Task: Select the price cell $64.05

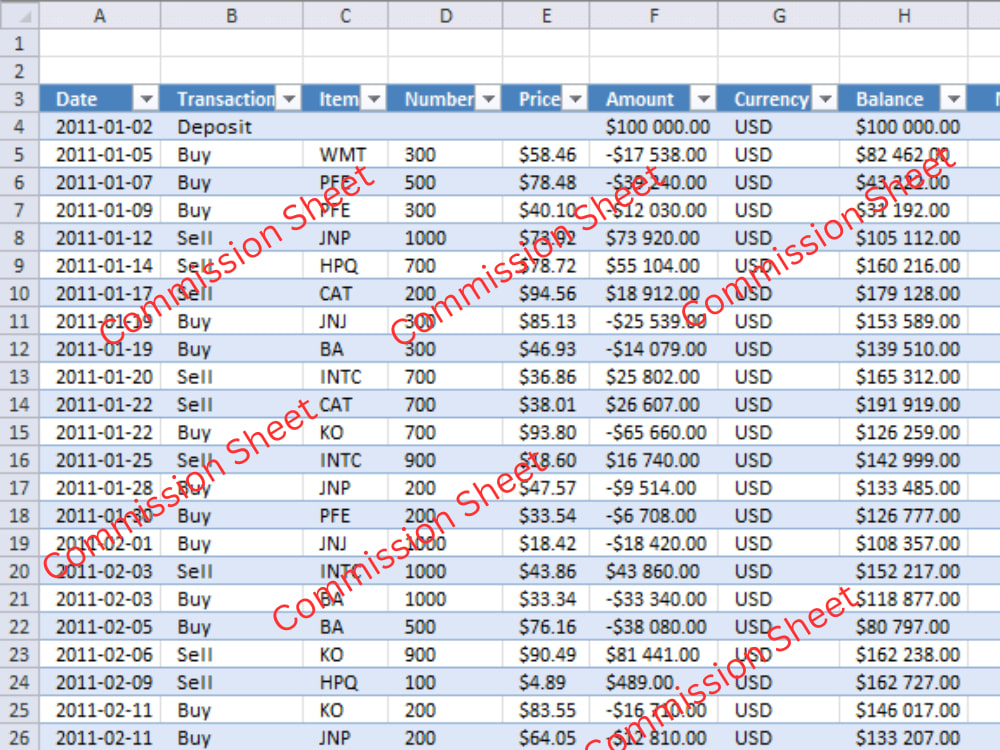Action: 546,738
